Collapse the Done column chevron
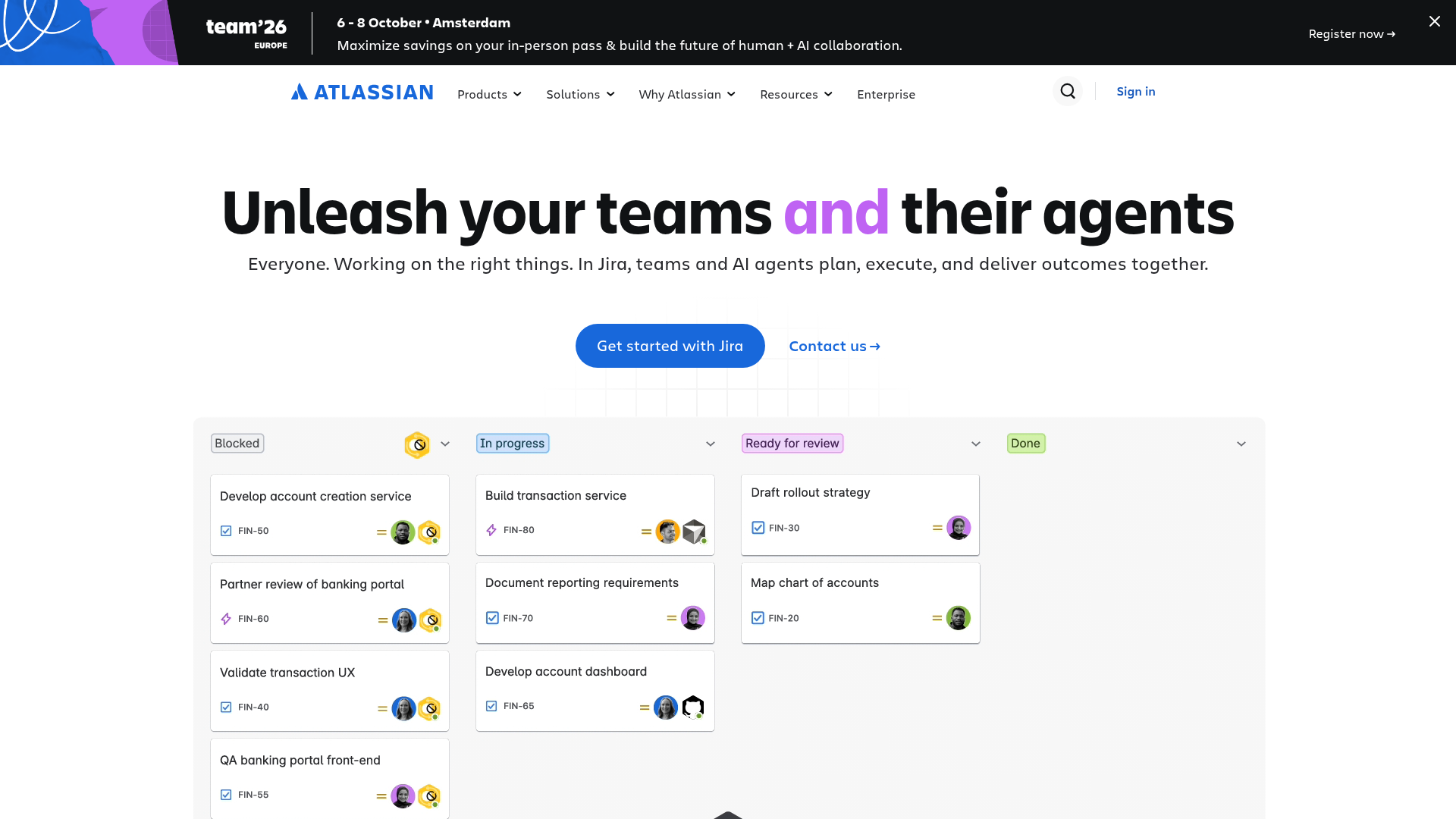 point(1241,444)
